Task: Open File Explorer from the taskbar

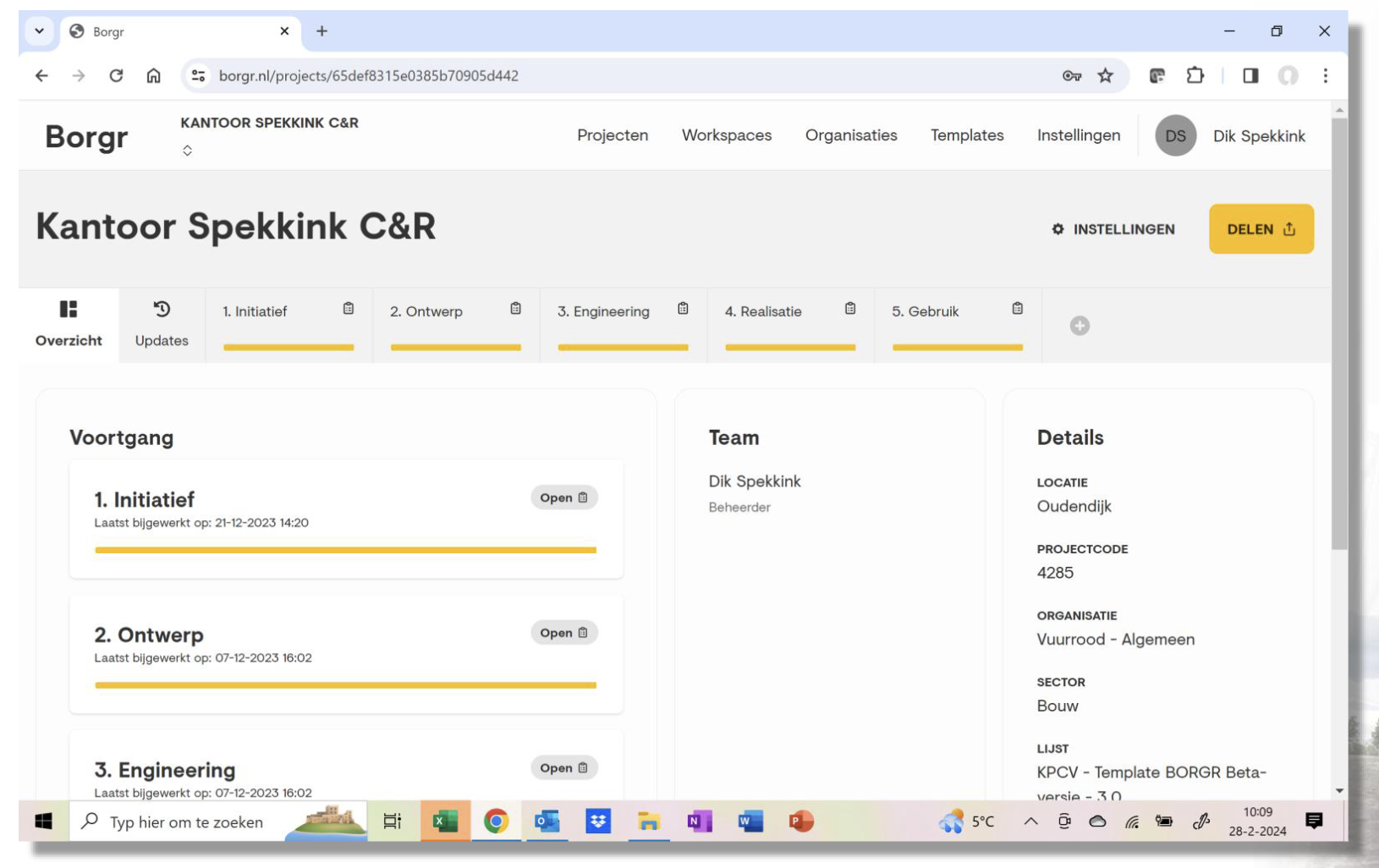Action: click(649, 821)
